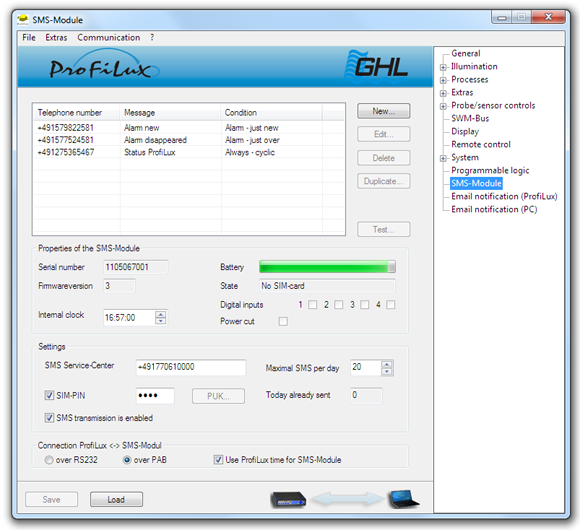Select the row +491275365467
580x530 pixels.
coord(189,152)
